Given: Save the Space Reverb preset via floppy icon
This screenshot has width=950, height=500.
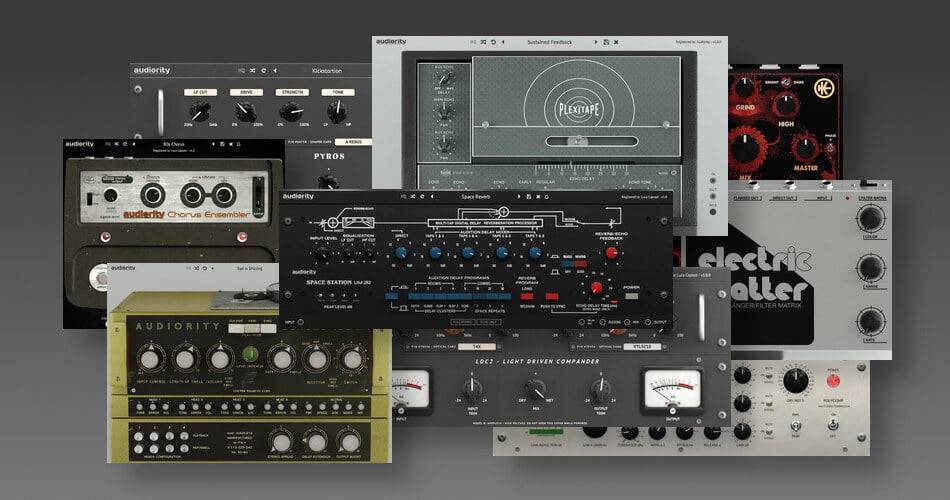Looking at the screenshot, I should [x=529, y=197].
